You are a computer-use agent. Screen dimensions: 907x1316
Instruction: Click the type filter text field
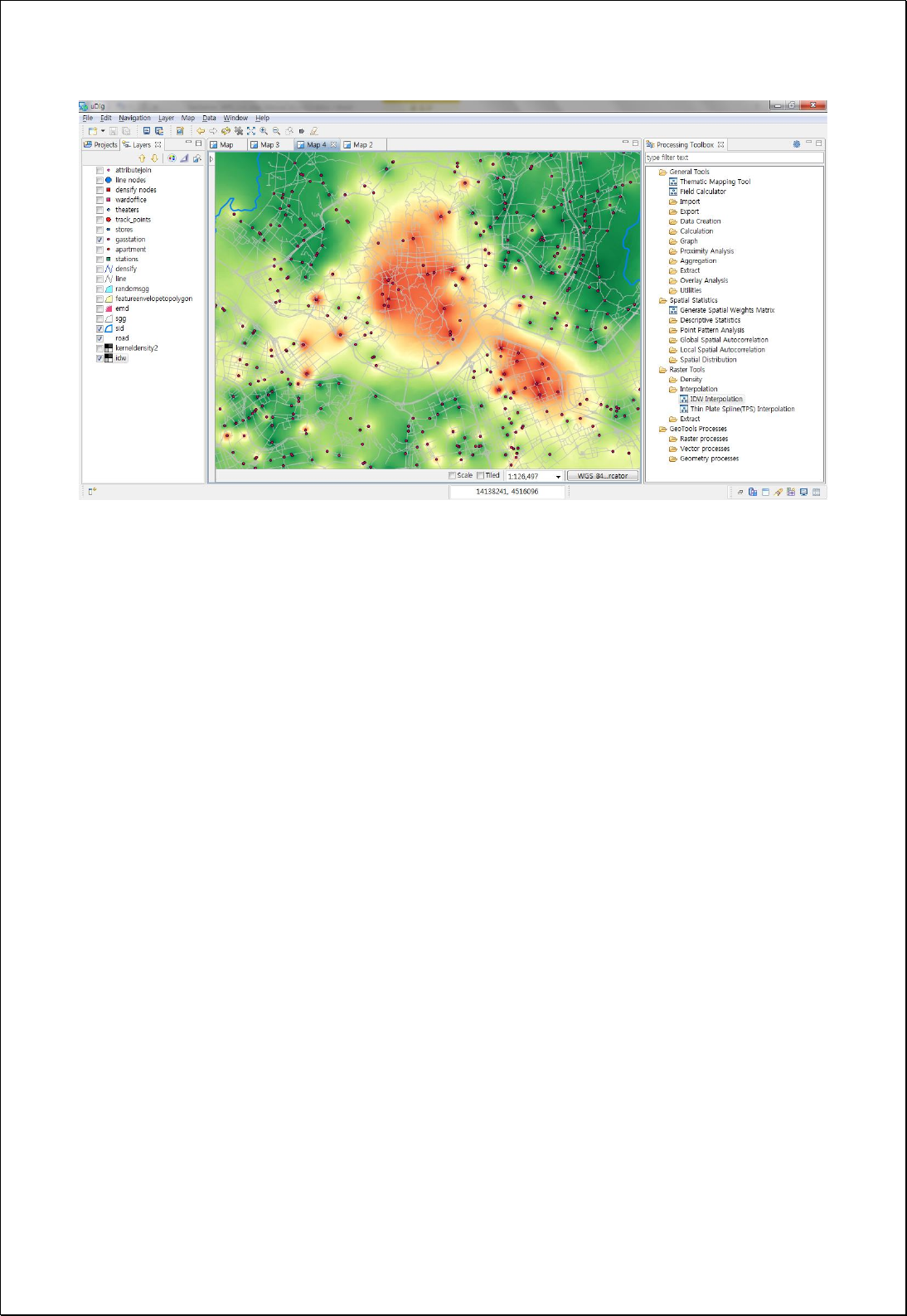735,158
